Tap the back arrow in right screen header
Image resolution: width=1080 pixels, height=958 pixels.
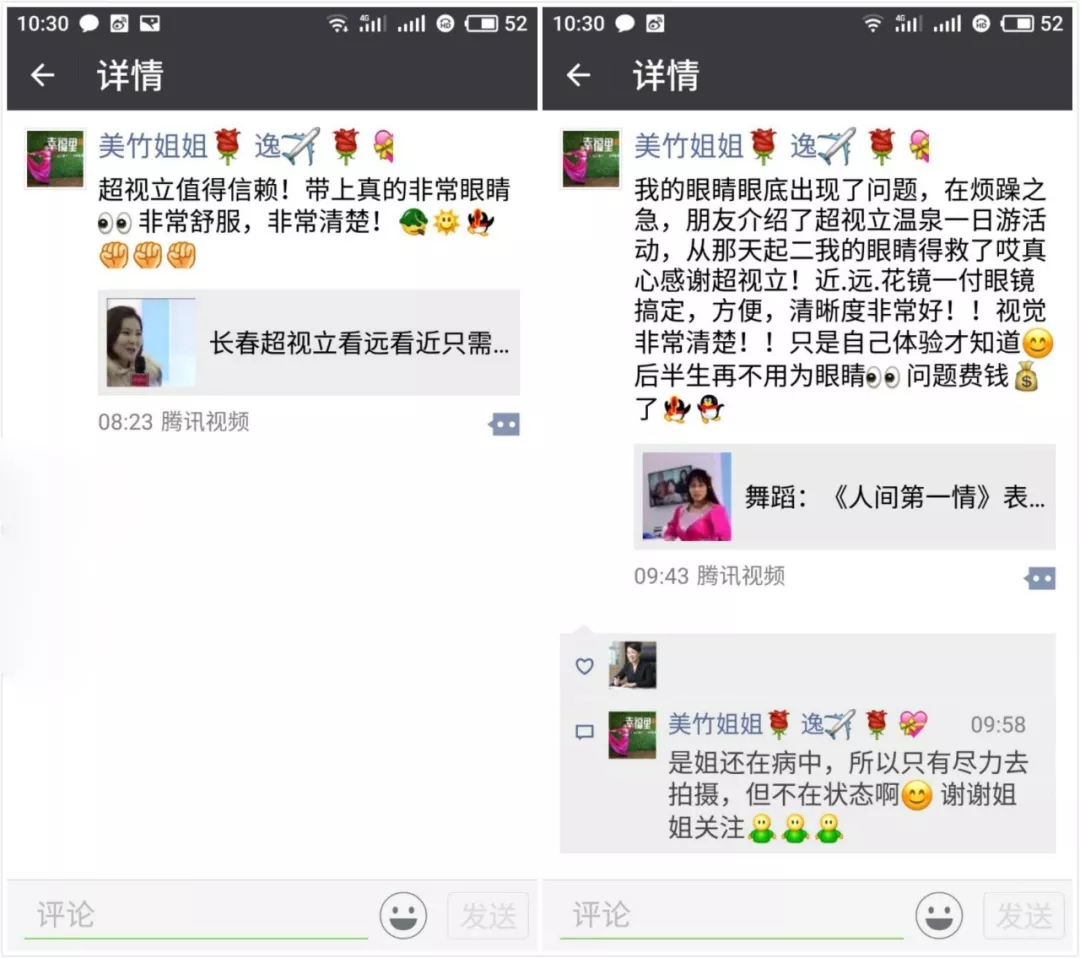coord(579,75)
